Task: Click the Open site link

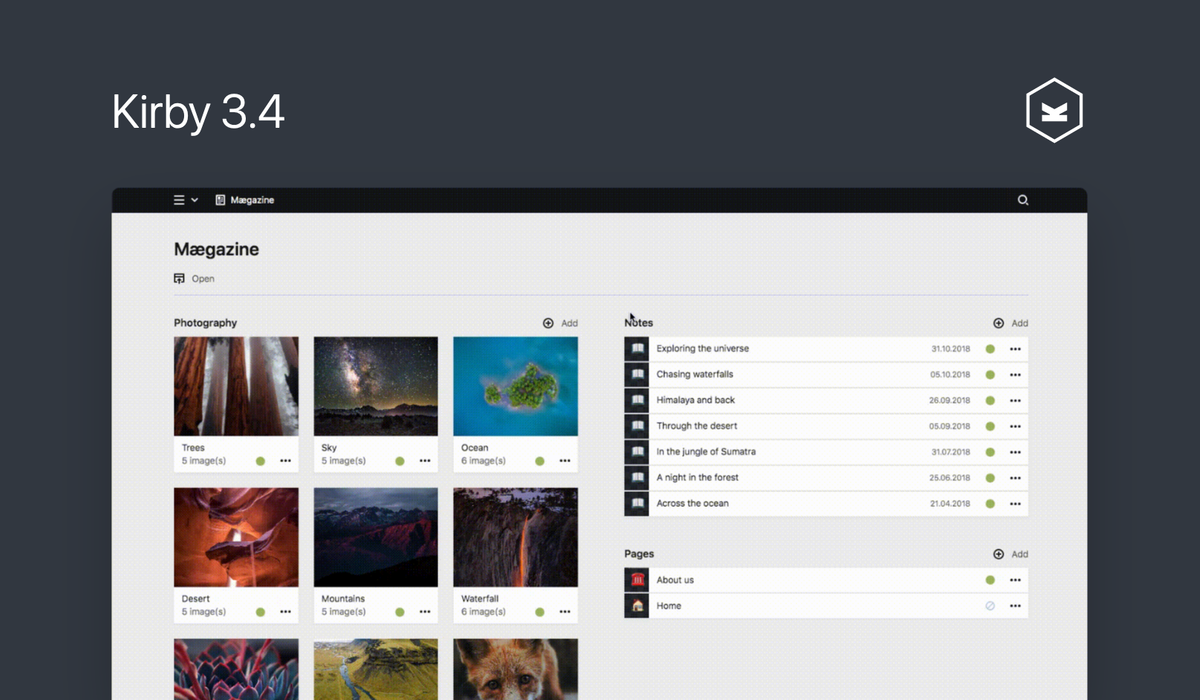Action: click(x=194, y=279)
